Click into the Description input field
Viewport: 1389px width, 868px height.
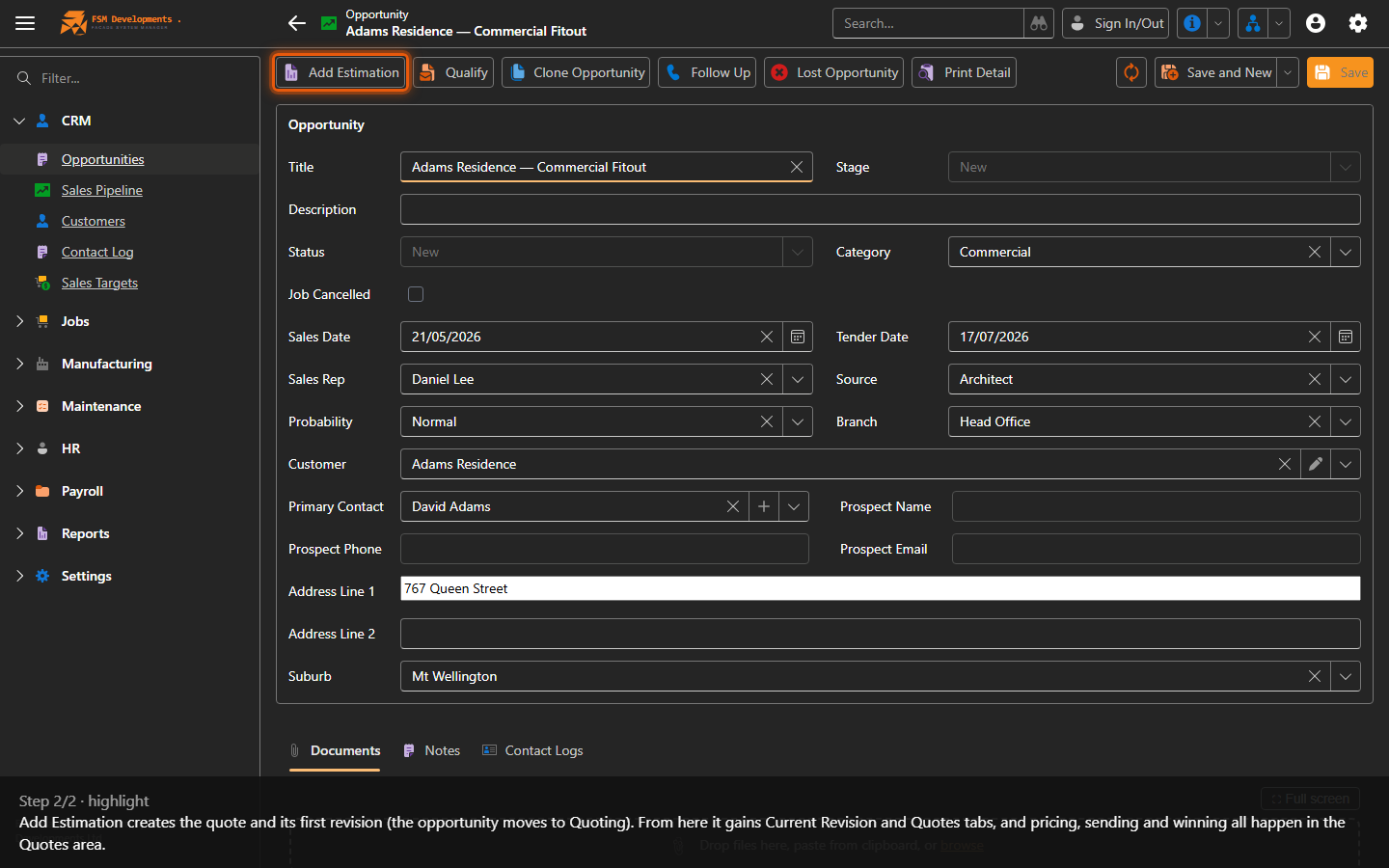click(x=881, y=209)
